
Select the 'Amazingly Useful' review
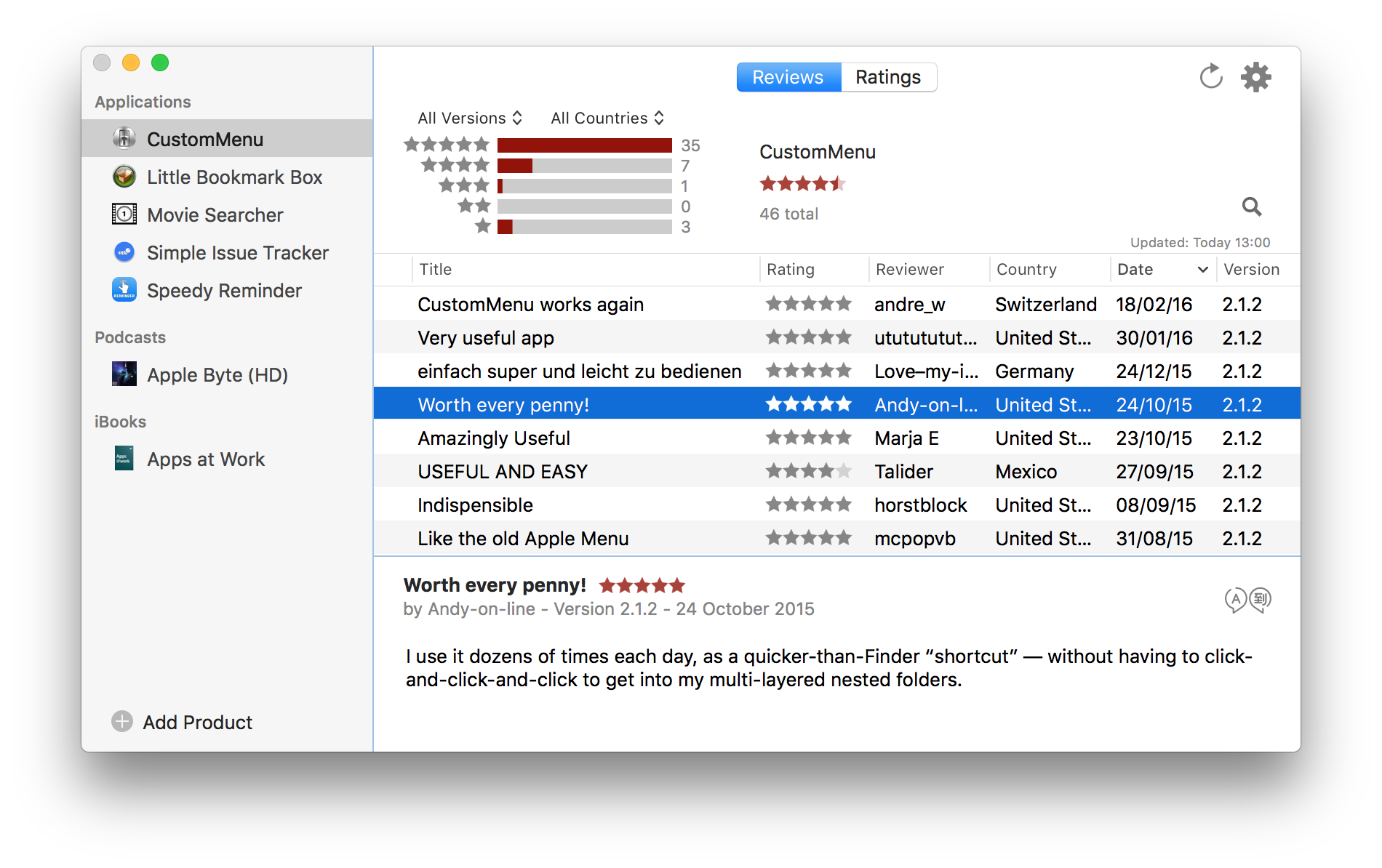[x=836, y=438]
